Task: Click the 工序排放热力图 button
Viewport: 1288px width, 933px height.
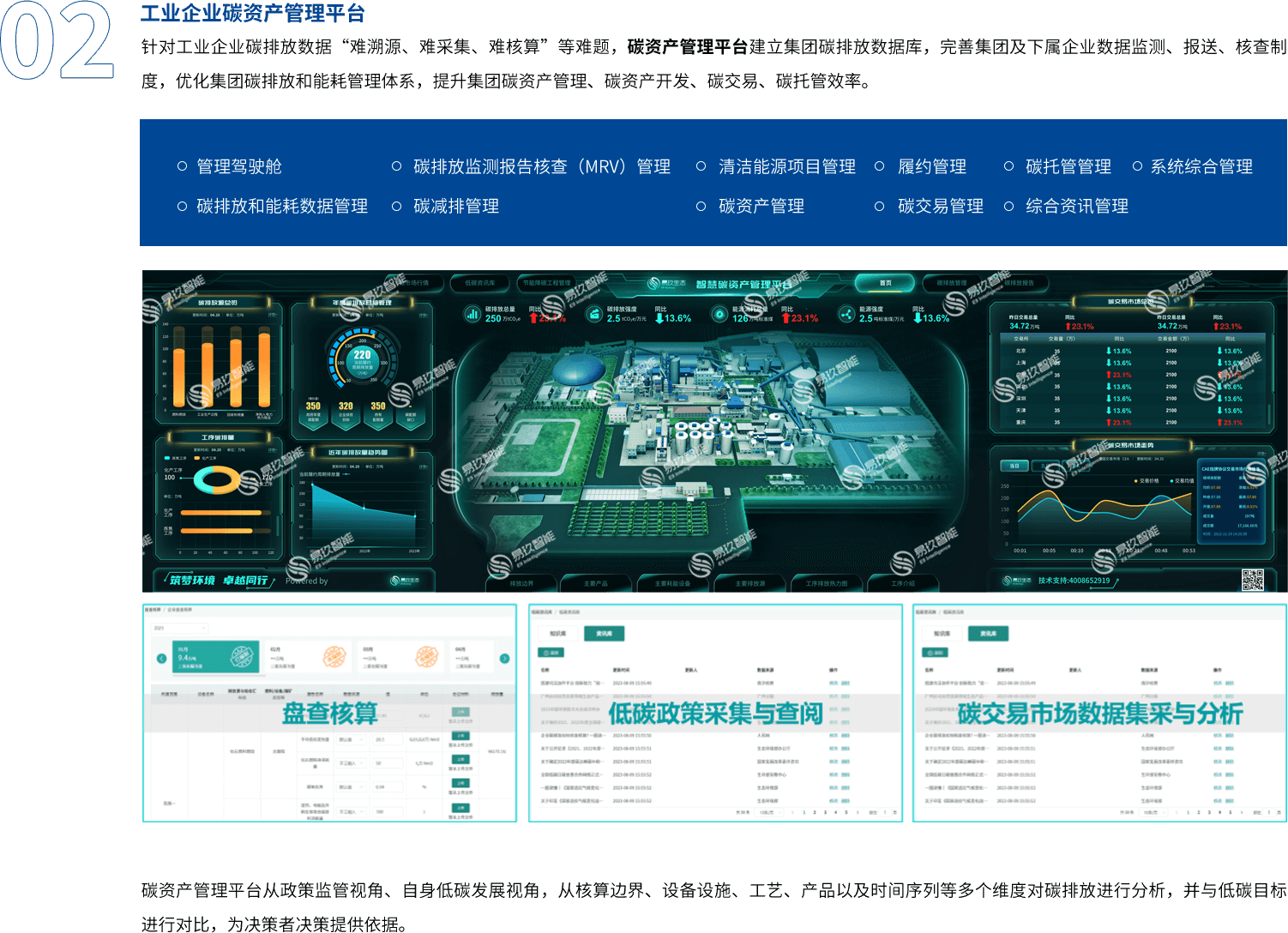Action: tap(826, 583)
